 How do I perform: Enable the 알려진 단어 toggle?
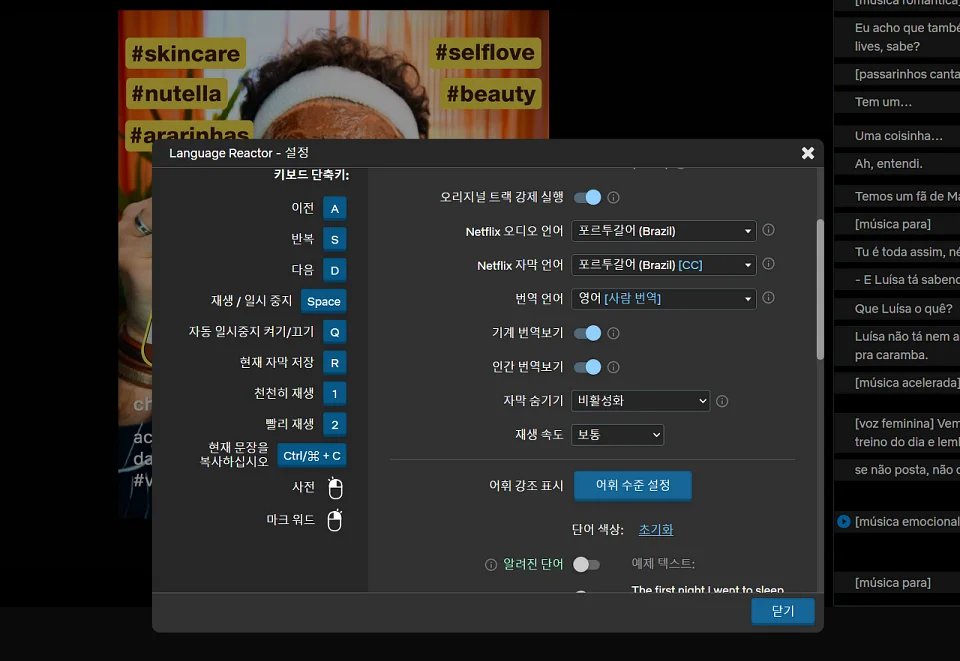point(587,564)
